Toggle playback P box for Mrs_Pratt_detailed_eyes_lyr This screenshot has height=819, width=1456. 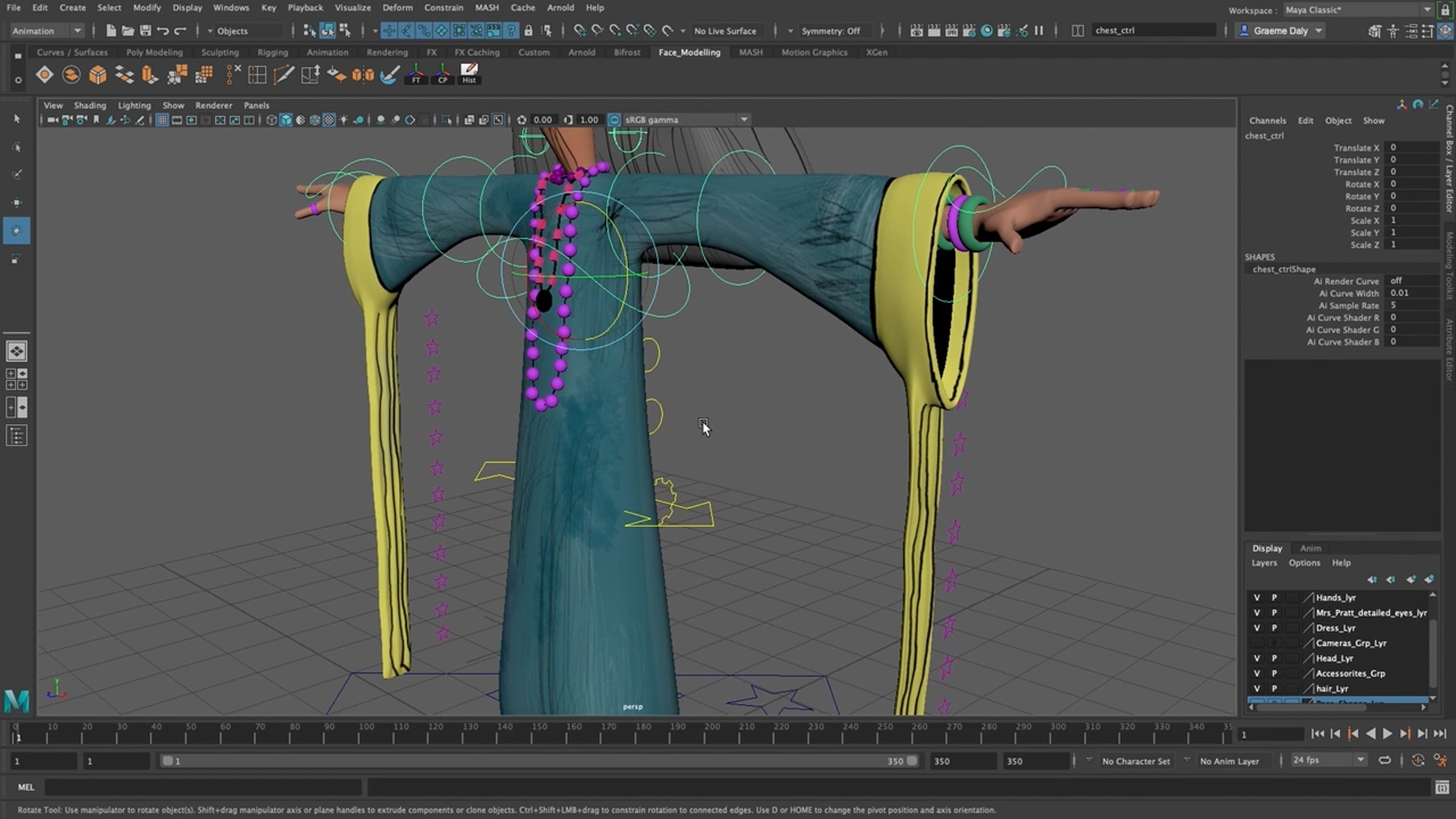[x=1274, y=613]
